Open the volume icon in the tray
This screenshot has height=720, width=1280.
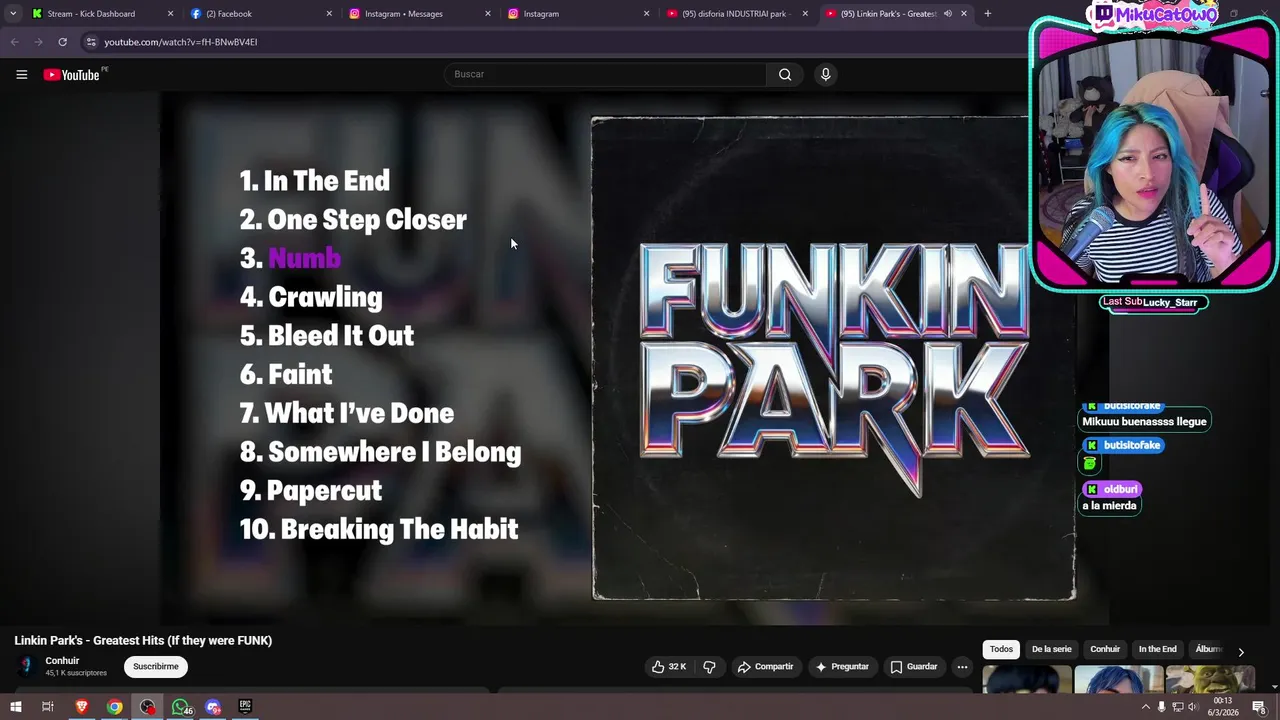[x=1193, y=707]
